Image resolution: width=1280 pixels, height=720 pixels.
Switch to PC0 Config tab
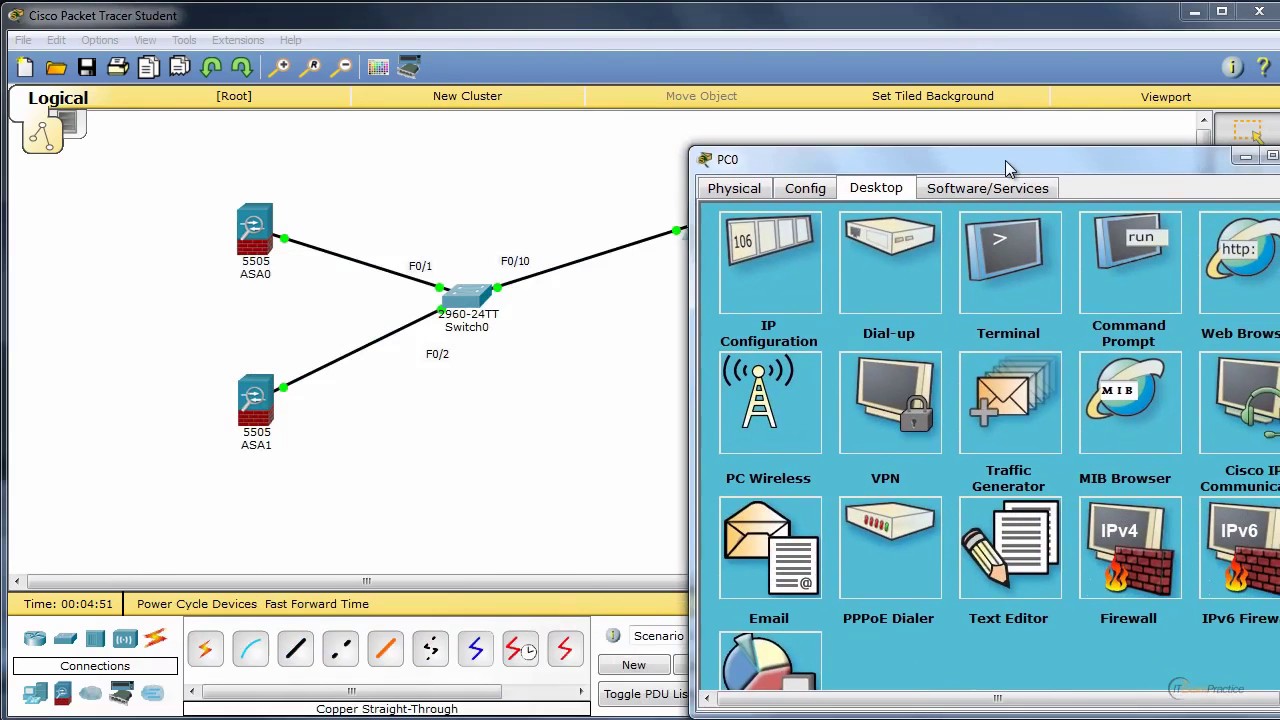tap(805, 188)
